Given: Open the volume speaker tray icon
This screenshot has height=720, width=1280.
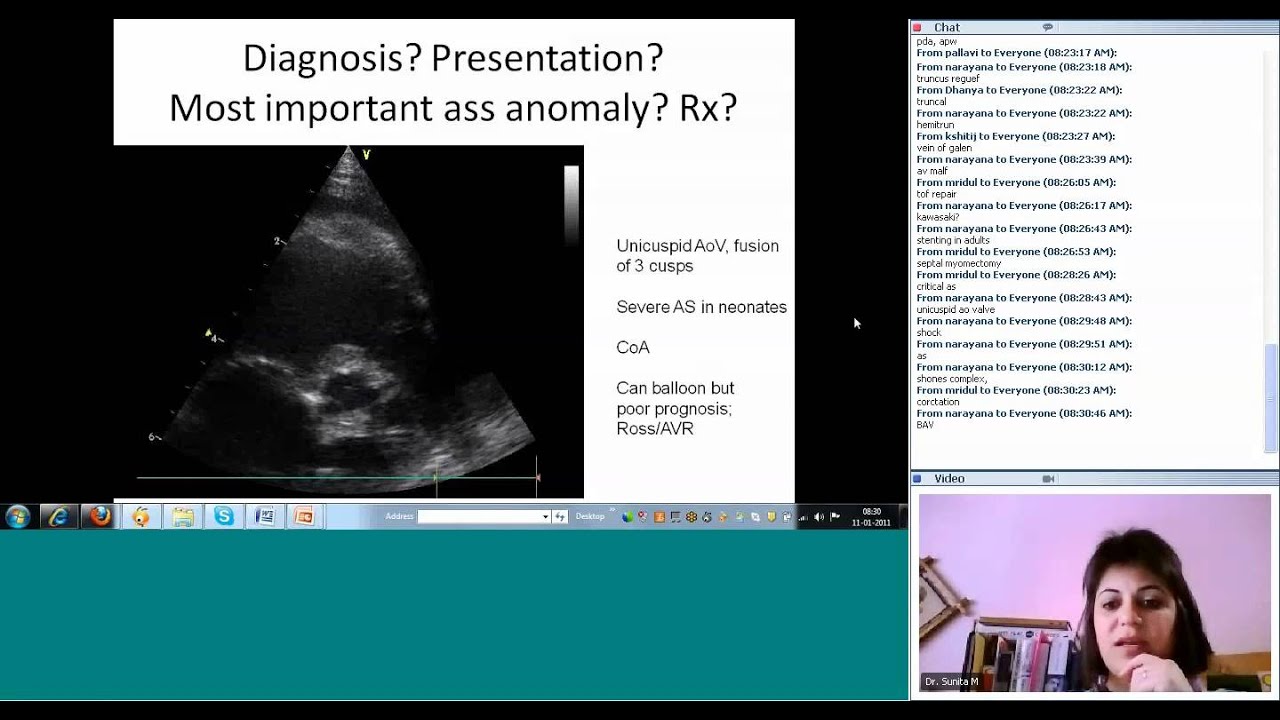Looking at the screenshot, I should click(x=819, y=517).
